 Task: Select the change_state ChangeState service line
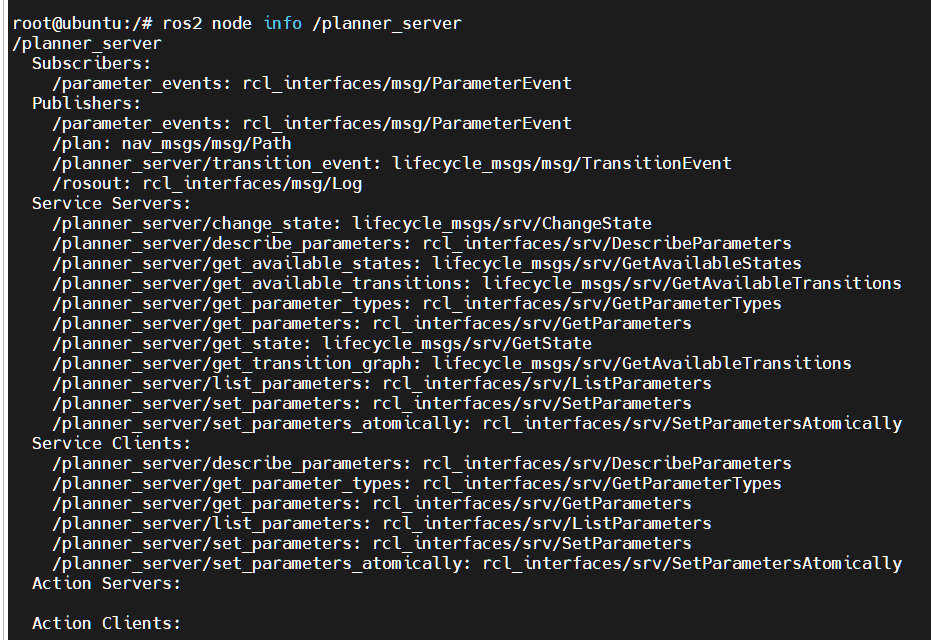[x=352, y=224]
